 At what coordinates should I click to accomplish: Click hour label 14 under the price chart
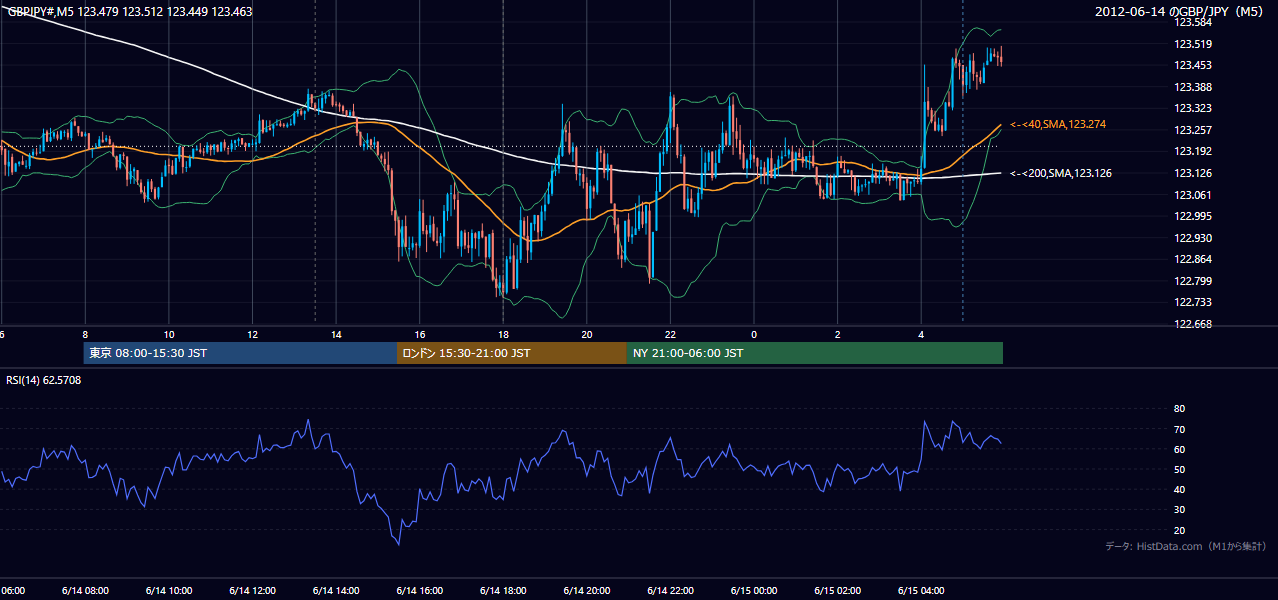click(336, 335)
